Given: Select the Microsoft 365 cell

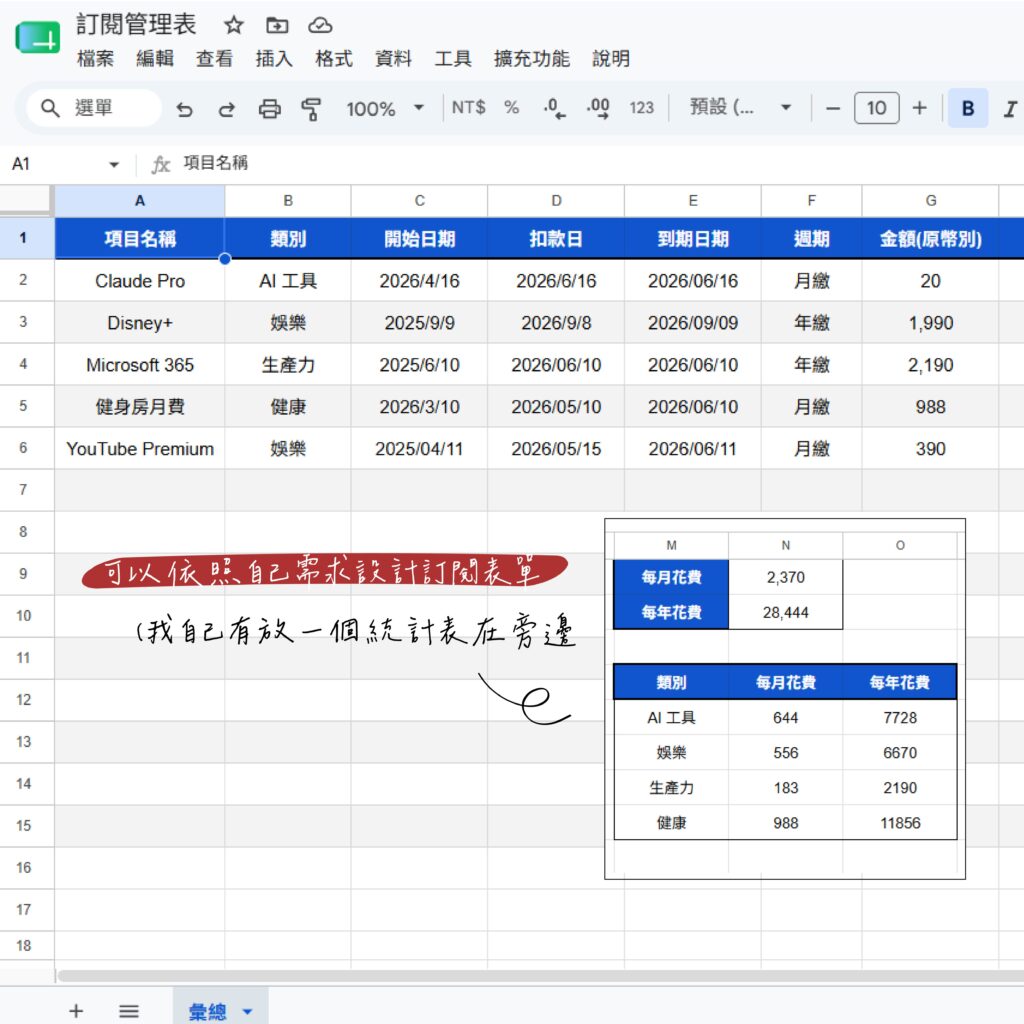Looking at the screenshot, I should tap(140, 364).
